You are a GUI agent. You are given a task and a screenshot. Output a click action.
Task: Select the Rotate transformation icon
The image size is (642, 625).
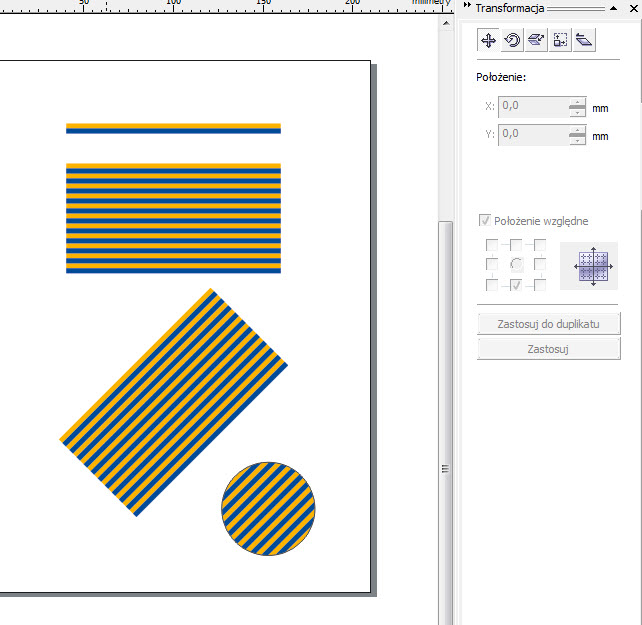tap(512, 40)
